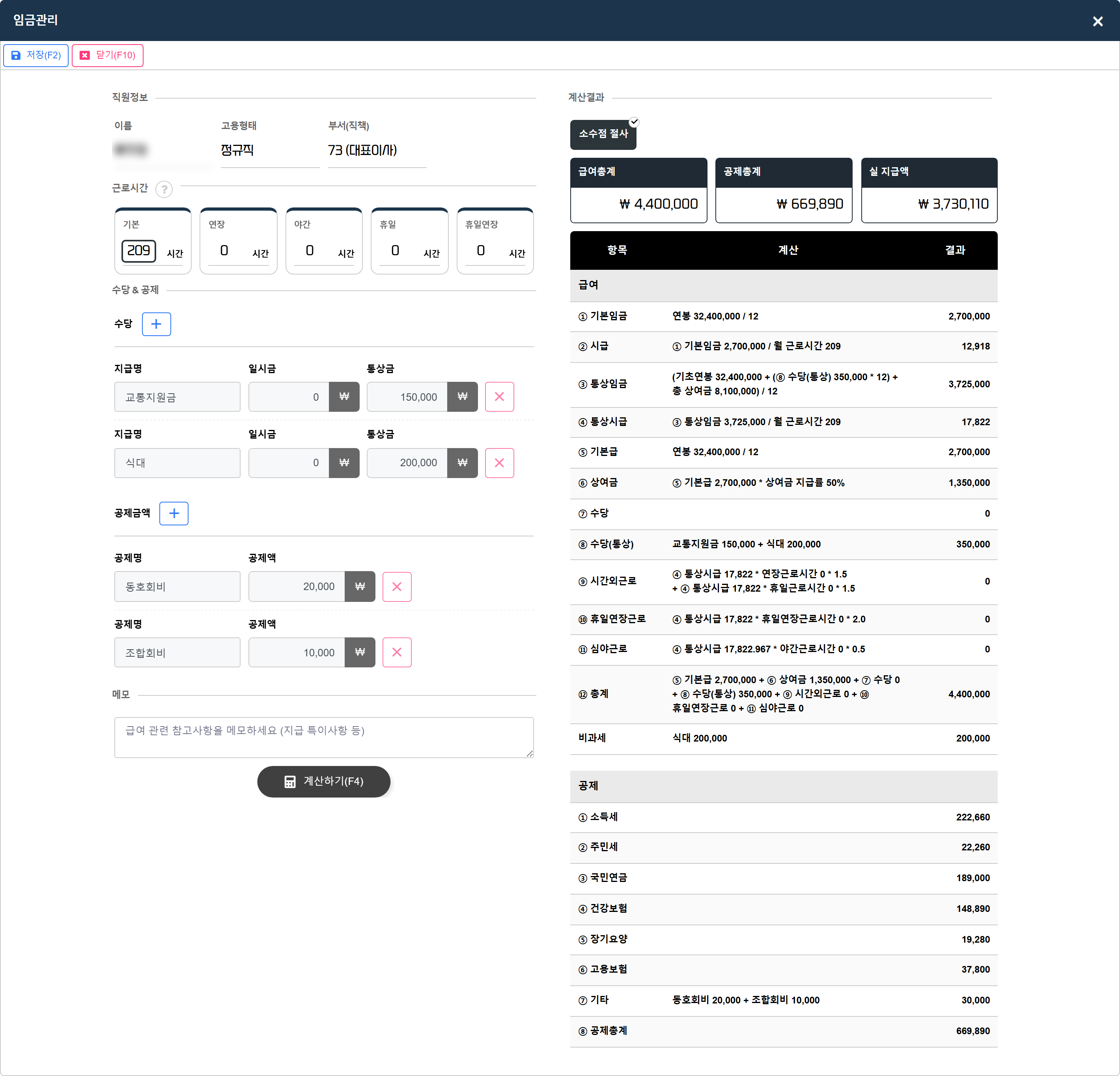The image size is (1120, 1076).
Task: Click the 비과세 row
Action: [784, 738]
